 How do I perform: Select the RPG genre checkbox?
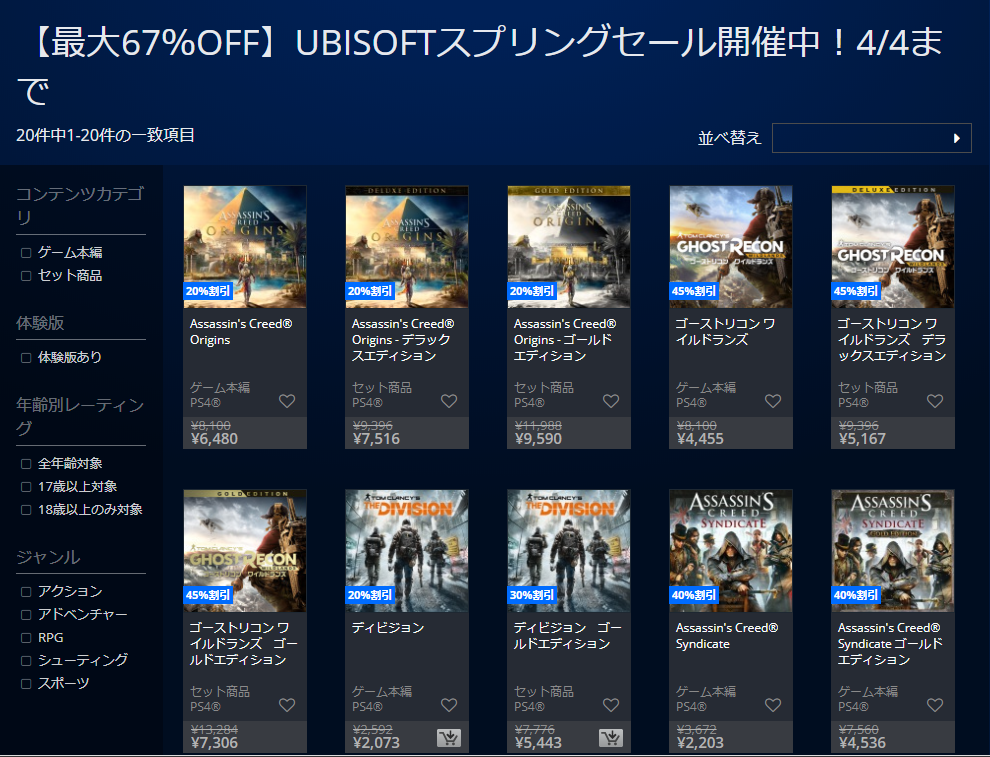point(26,638)
